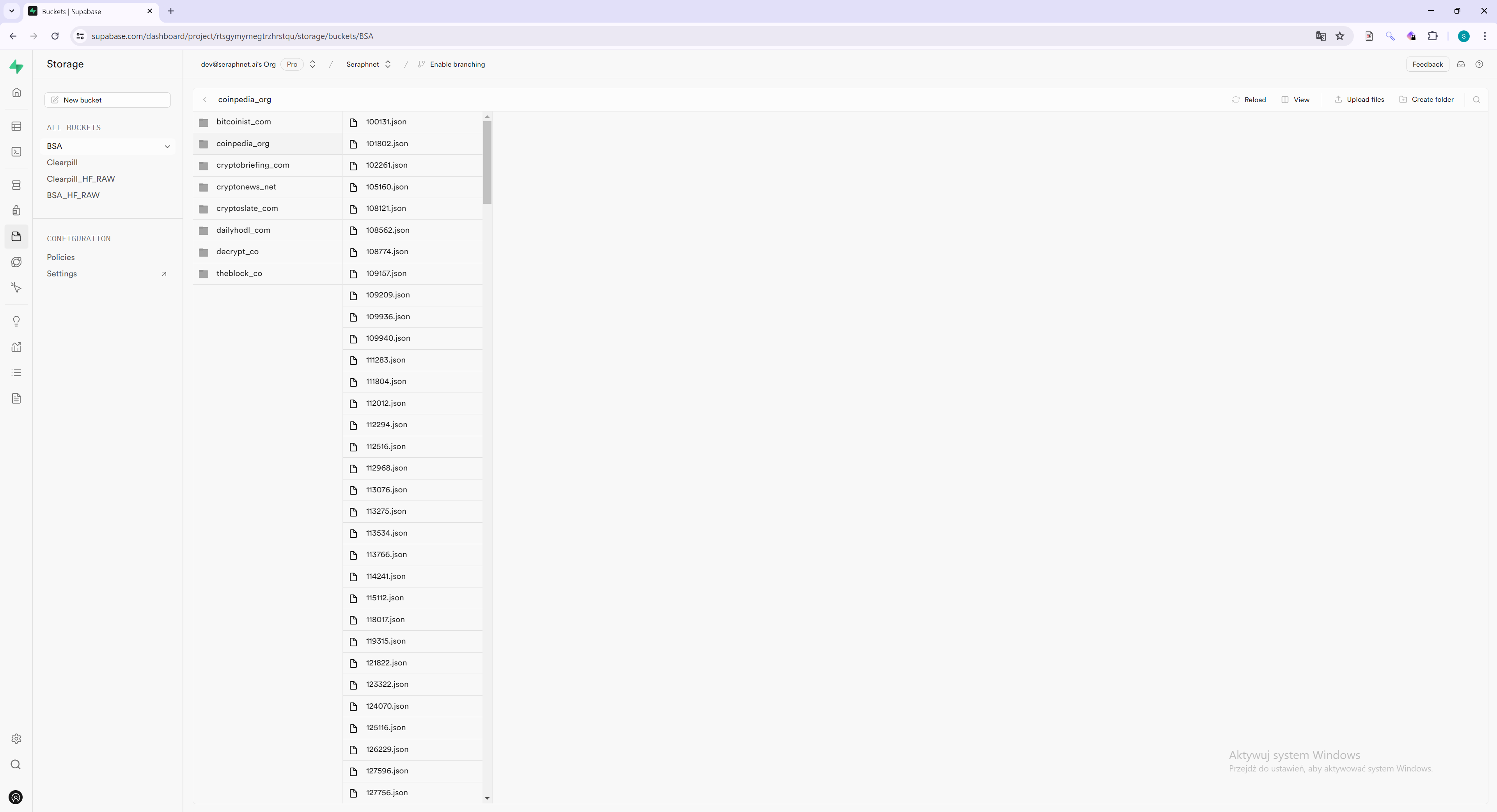This screenshot has width=1497, height=812.
Task: Open the cryptoslate_com folder
Action: click(x=247, y=209)
